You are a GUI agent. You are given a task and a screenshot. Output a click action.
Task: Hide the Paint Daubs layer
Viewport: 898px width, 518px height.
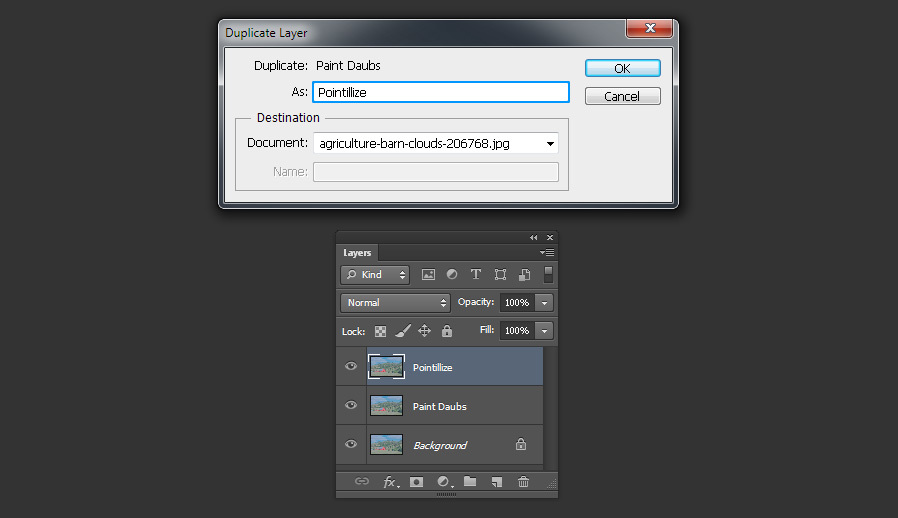coord(351,405)
